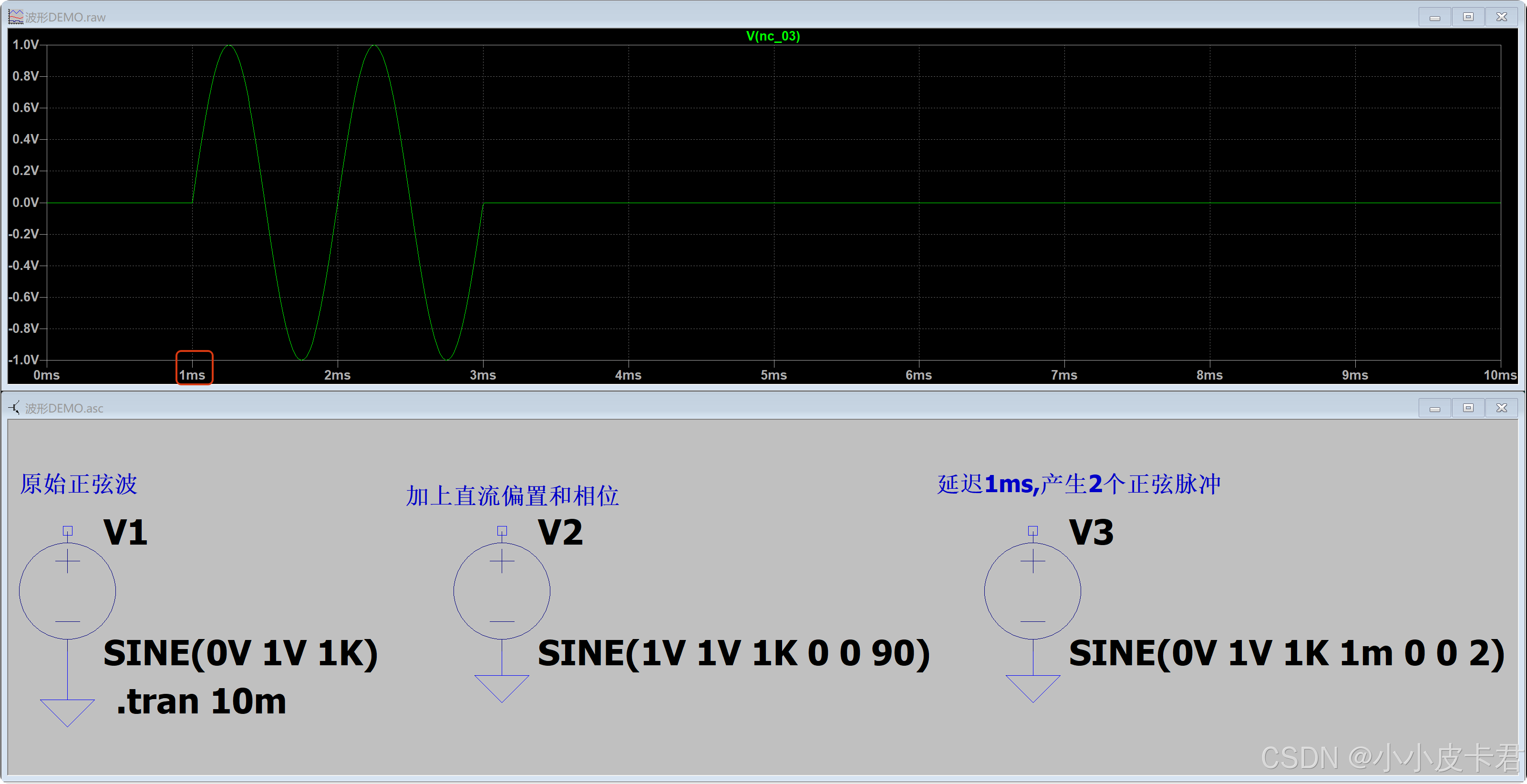Click the 5ms time axis label
Screen dimensions: 1527x784
773,375
